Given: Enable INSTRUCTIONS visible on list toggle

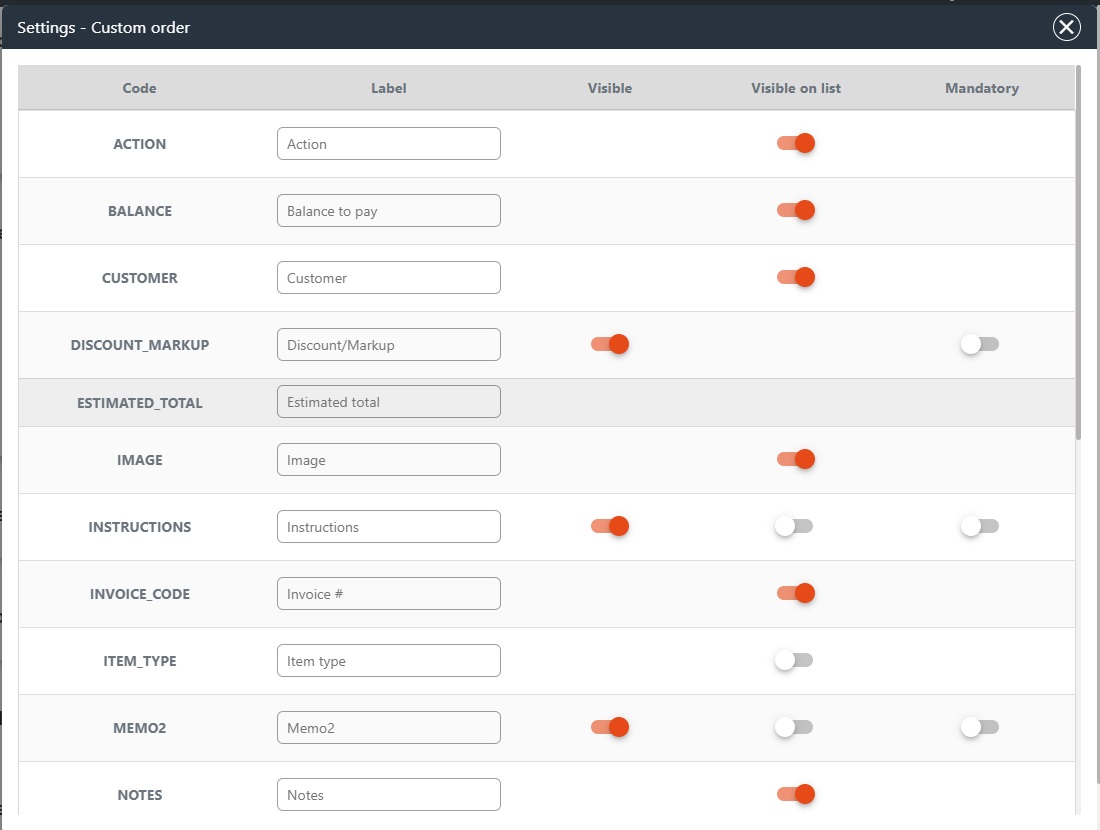Looking at the screenshot, I should coord(795,526).
